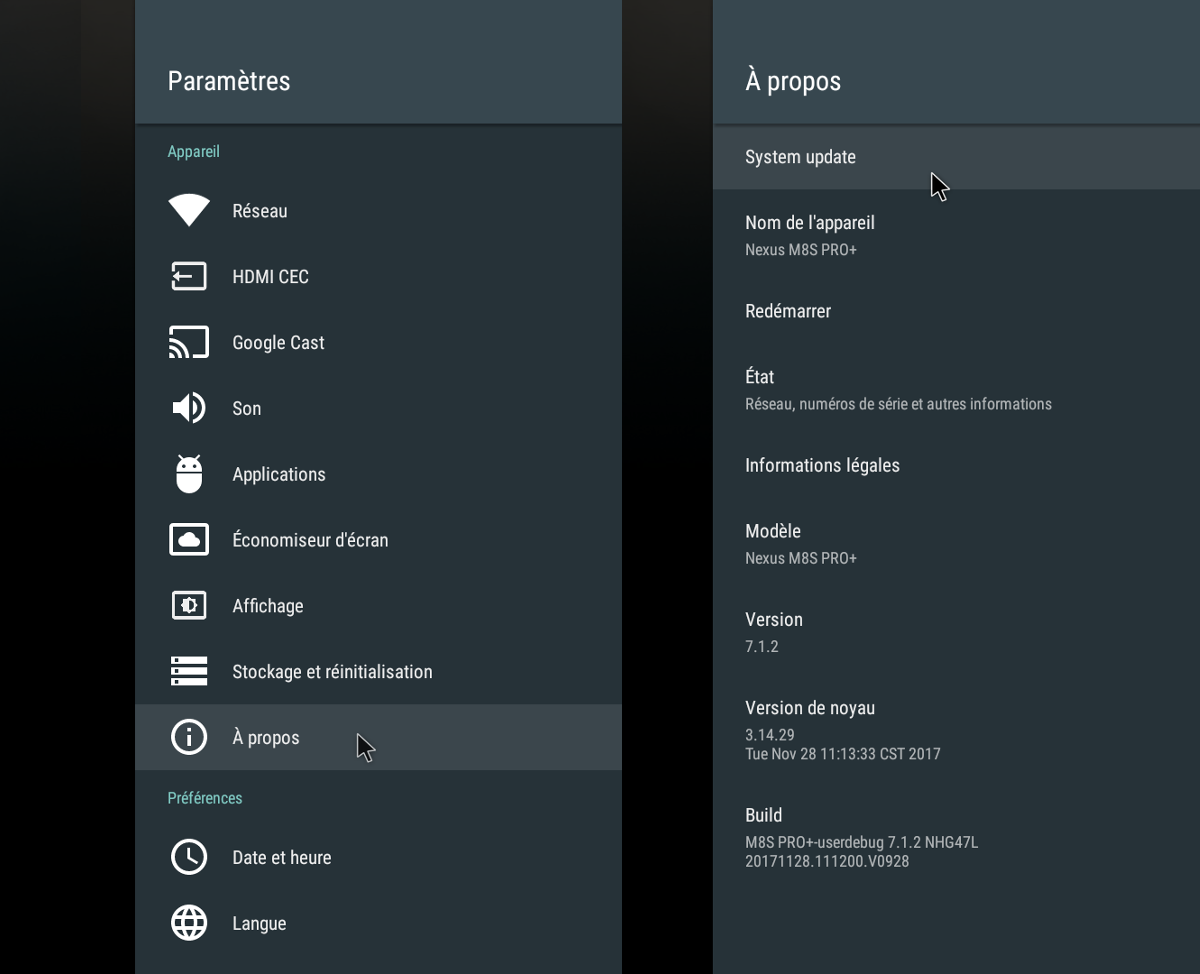The image size is (1200, 974).
Task: Click the info icon beside À propos
Action: [189, 737]
